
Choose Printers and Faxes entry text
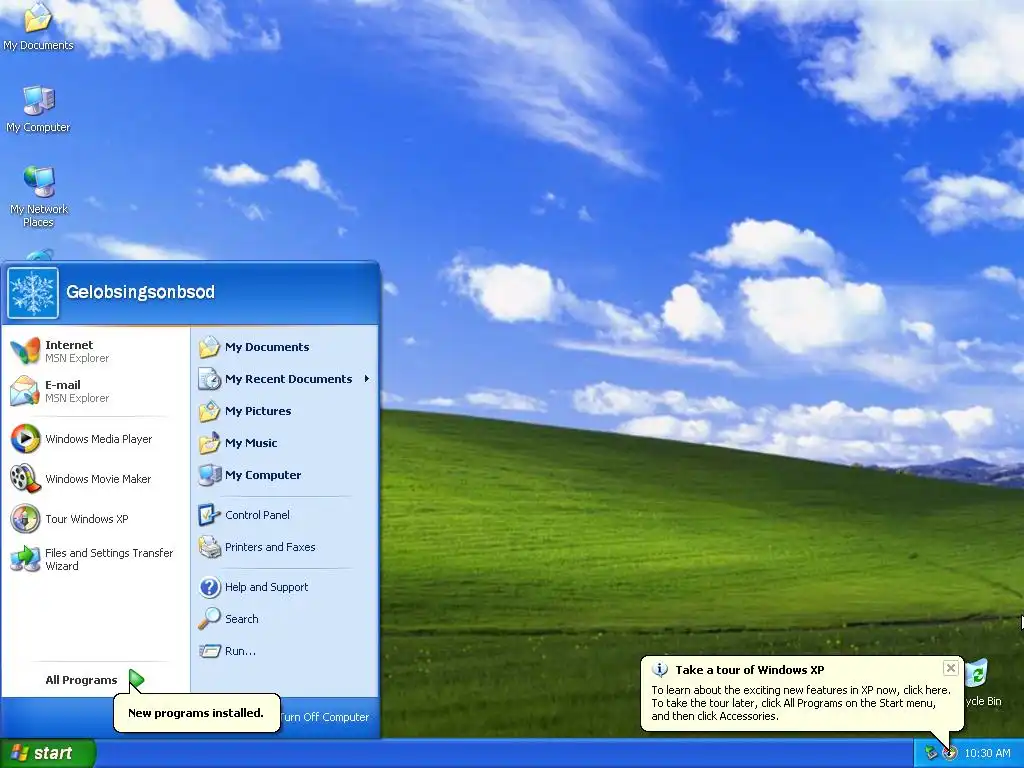tap(270, 547)
